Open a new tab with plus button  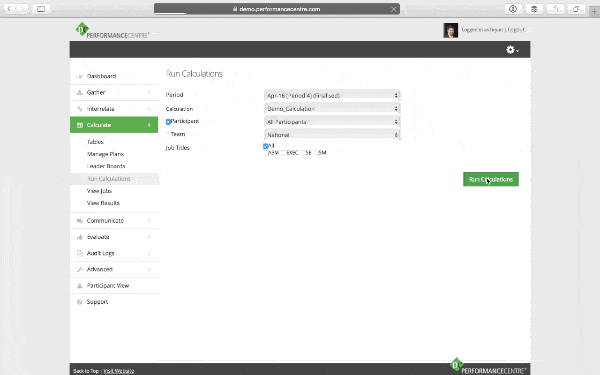coord(594,11)
